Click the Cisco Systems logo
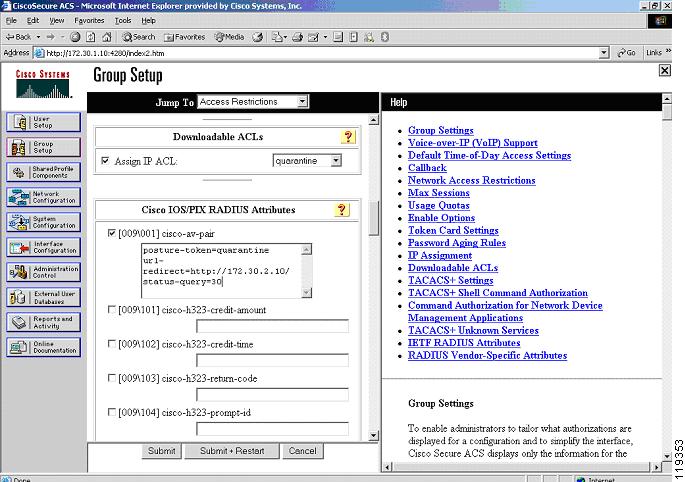The width and height of the screenshot is (685, 482). (43, 84)
